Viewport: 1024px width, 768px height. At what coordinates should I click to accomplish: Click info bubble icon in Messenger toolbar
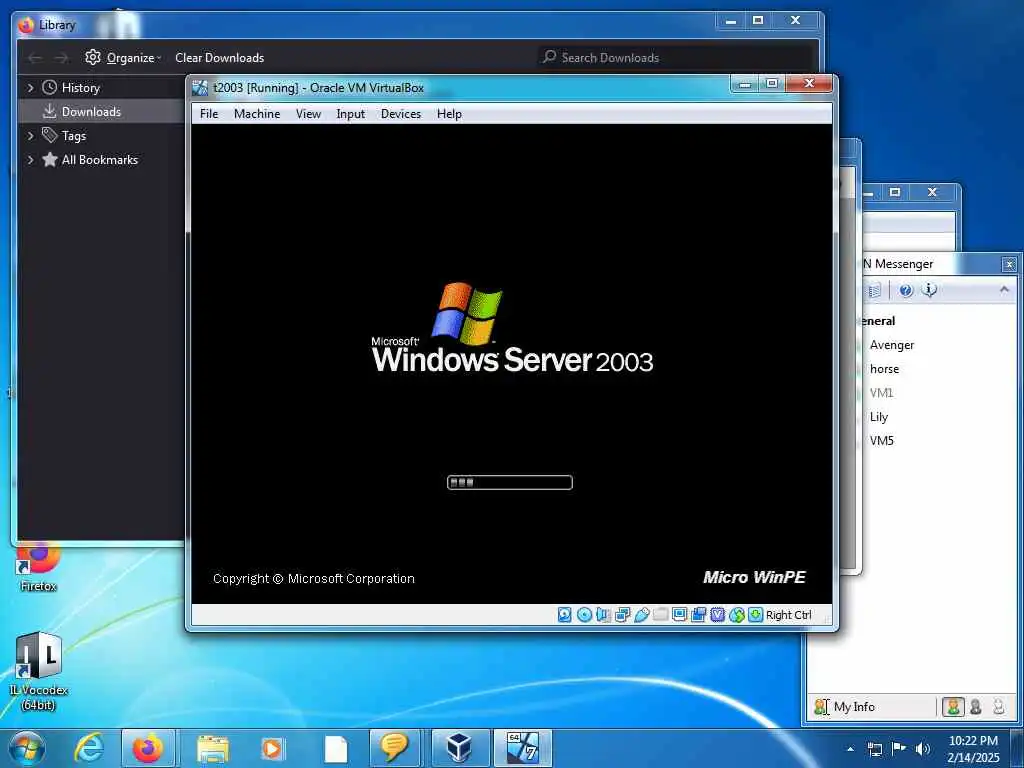click(x=929, y=290)
